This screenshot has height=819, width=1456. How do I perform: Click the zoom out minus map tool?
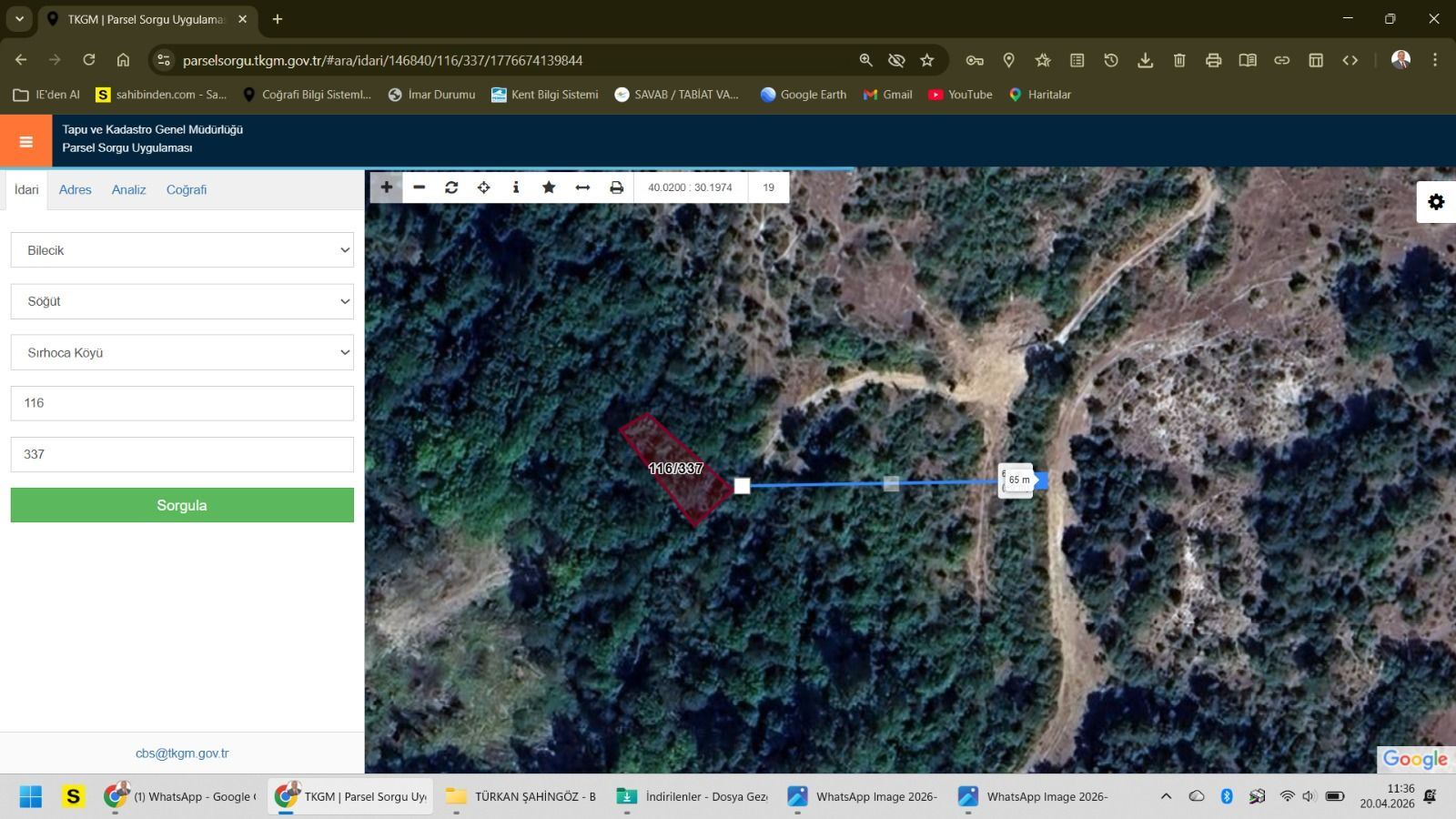point(419,187)
